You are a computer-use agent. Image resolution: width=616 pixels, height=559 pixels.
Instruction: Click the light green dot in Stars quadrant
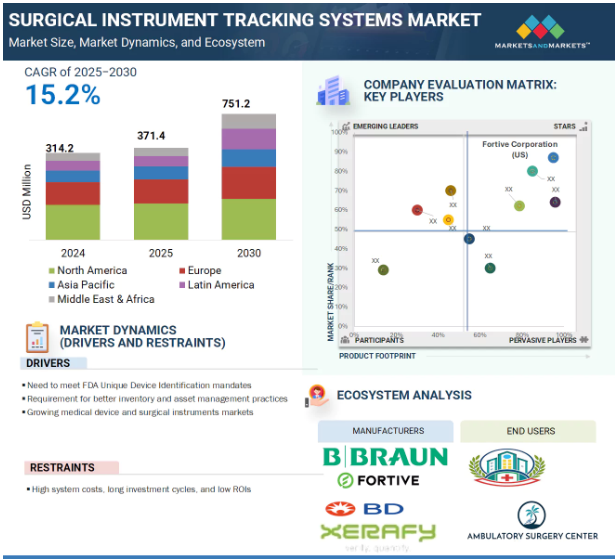(519, 206)
